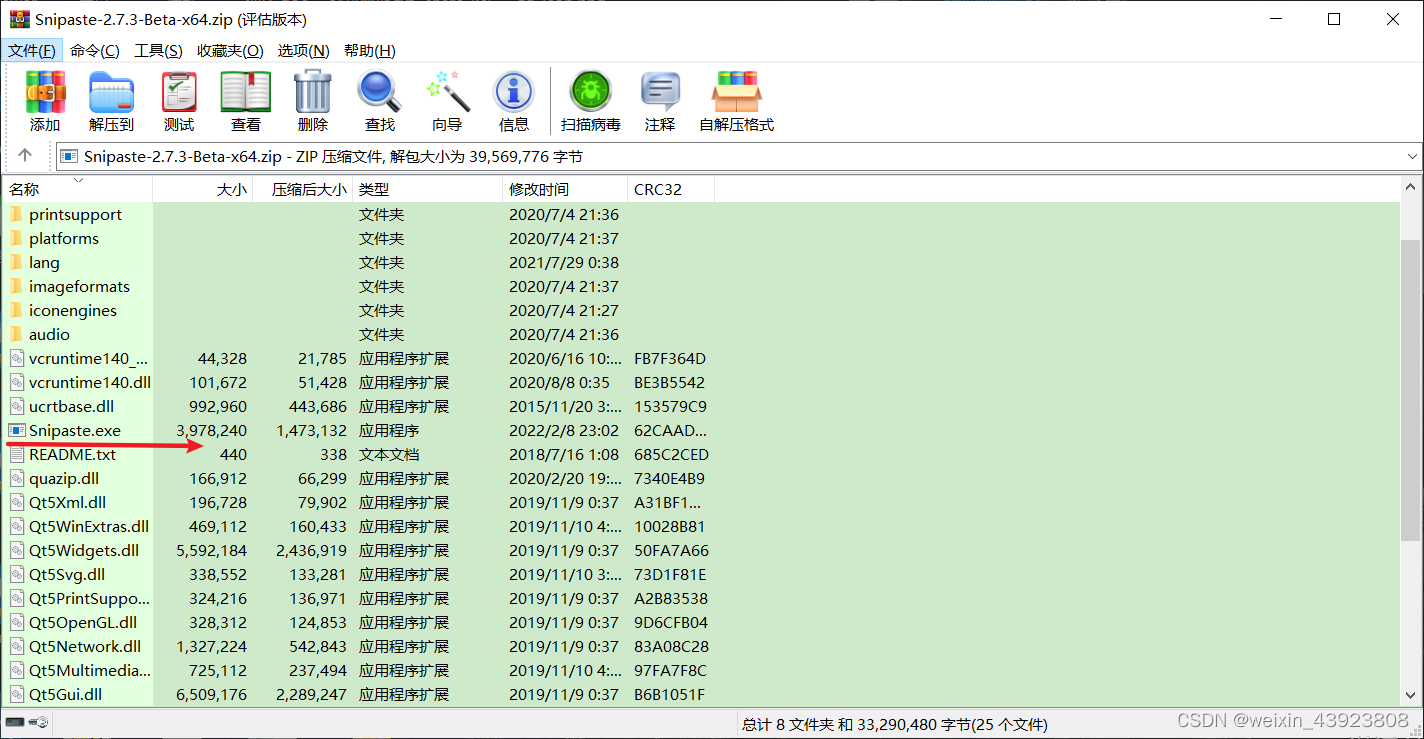Click CRC32 value B6B1051F
1424x739 pixels.
pos(669,694)
